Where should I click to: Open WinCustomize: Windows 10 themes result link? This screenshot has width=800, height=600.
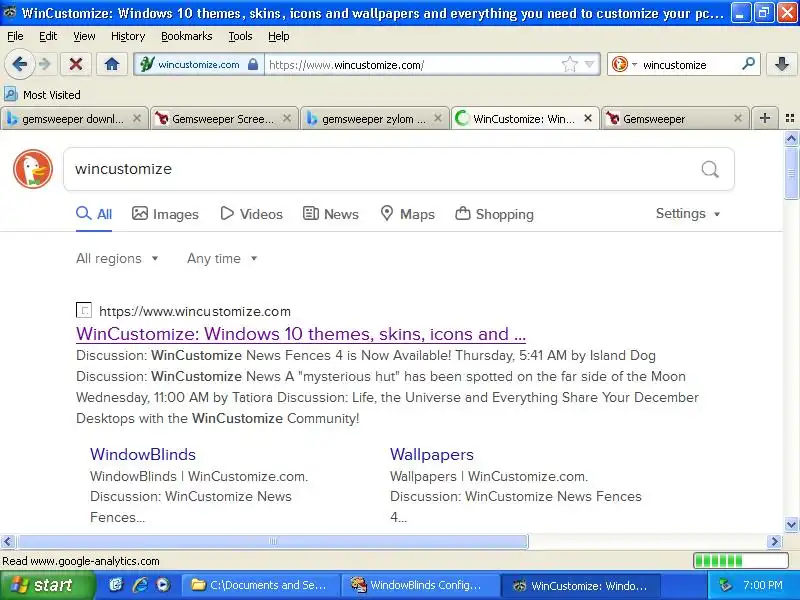pyautogui.click(x=301, y=334)
